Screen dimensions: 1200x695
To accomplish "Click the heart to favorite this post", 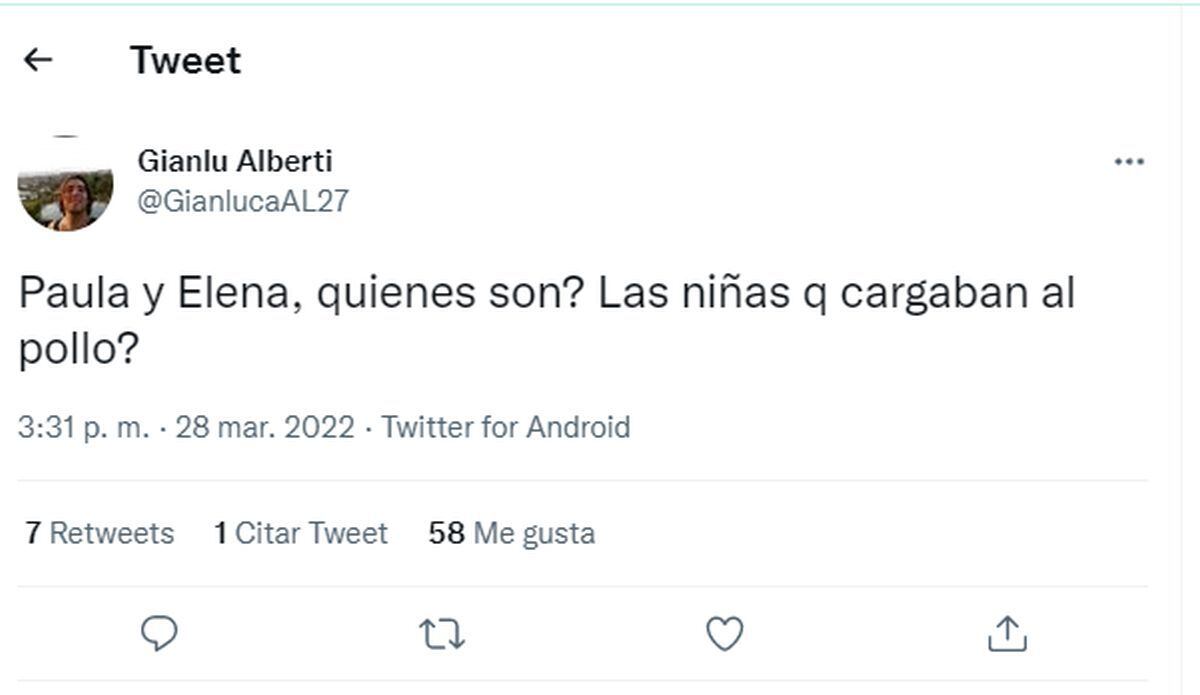I will tap(724, 632).
